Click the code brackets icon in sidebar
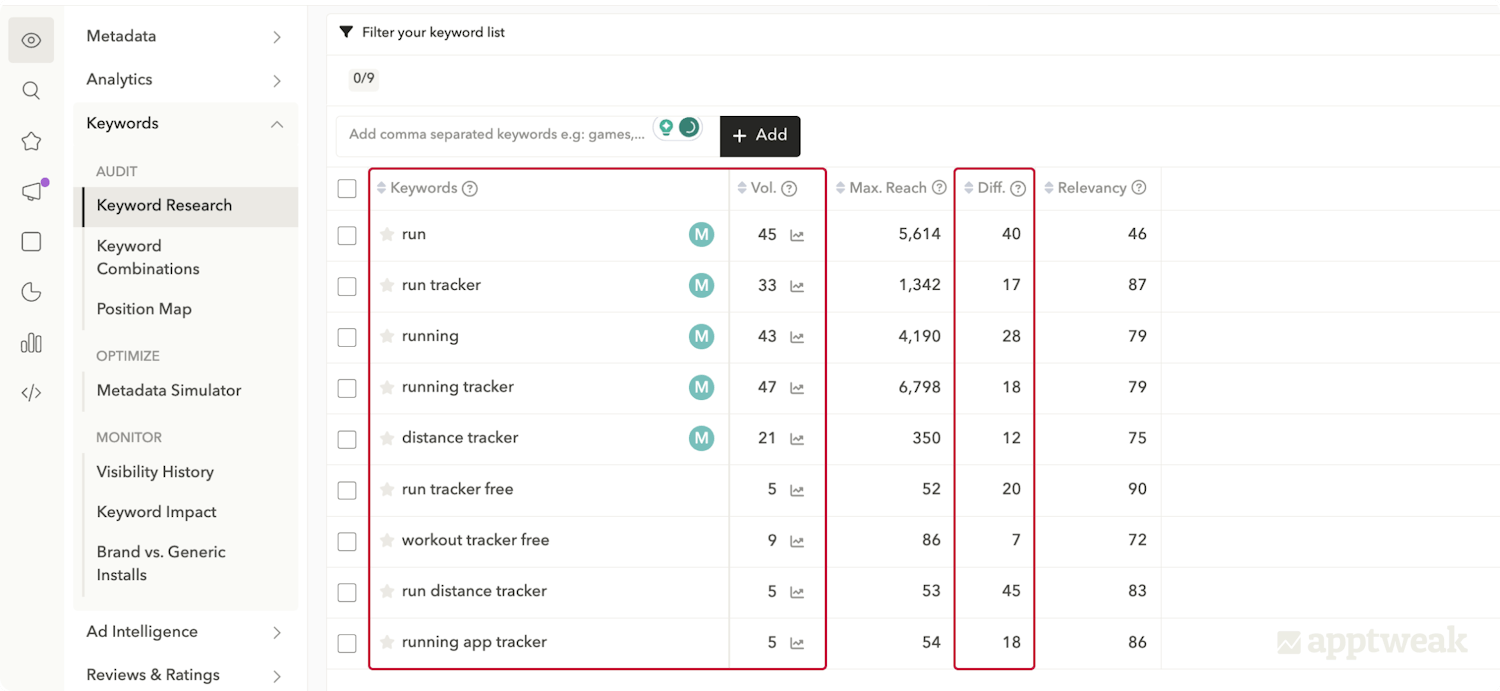1500x691 pixels. point(31,393)
